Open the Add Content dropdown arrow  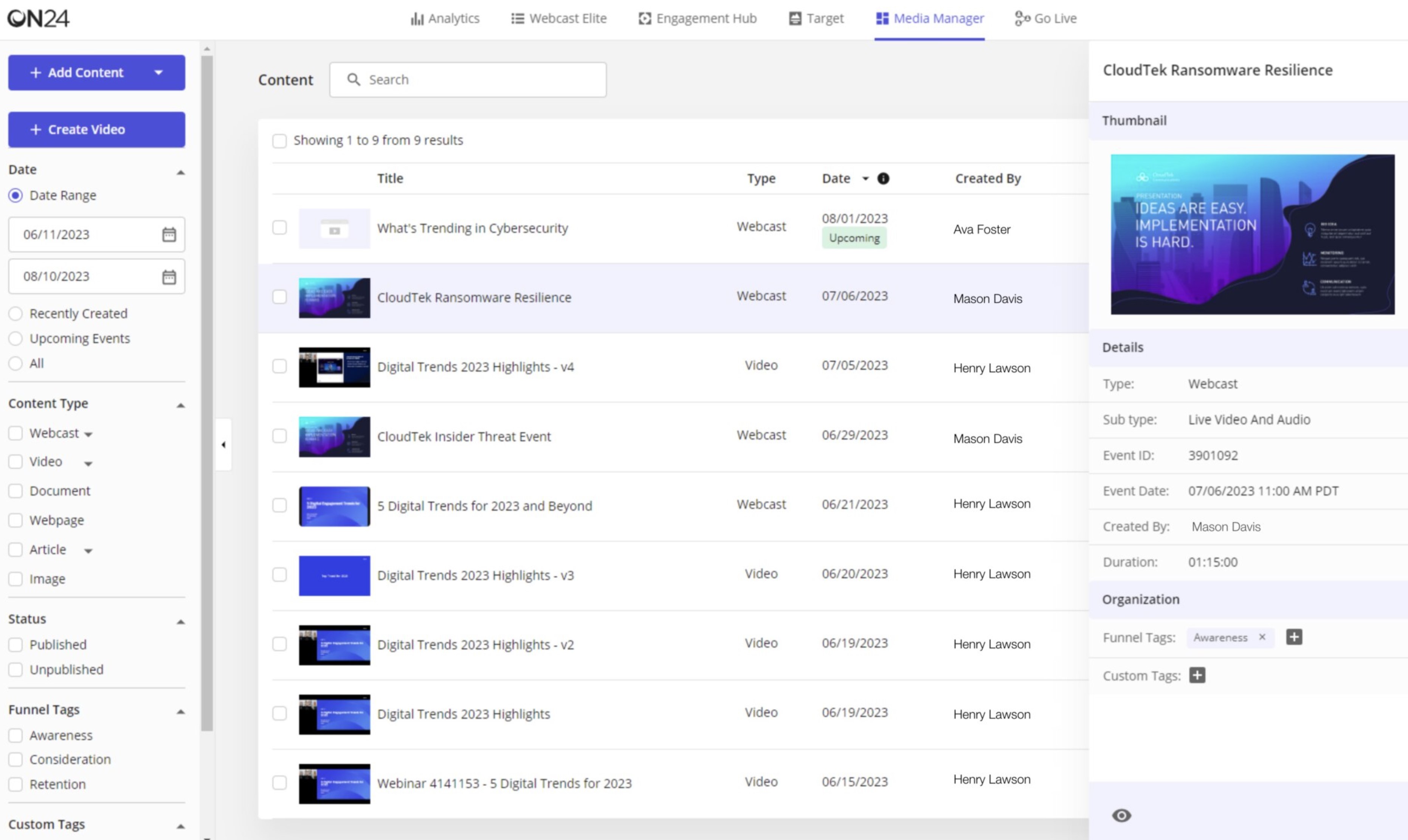click(158, 73)
